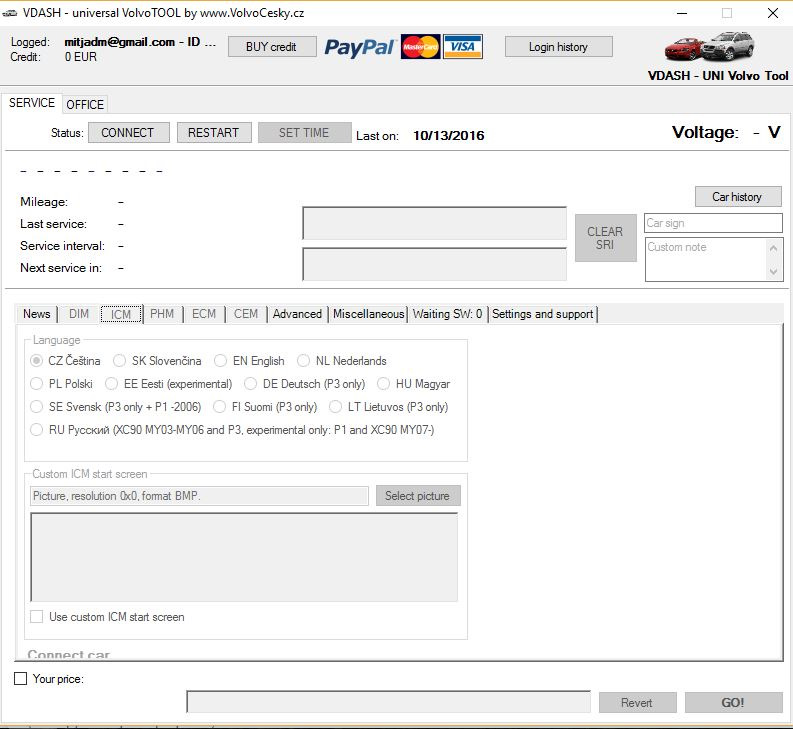Screen dimensions: 793x729
Task: Select NL Nederlands language option
Action: click(x=303, y=361)
